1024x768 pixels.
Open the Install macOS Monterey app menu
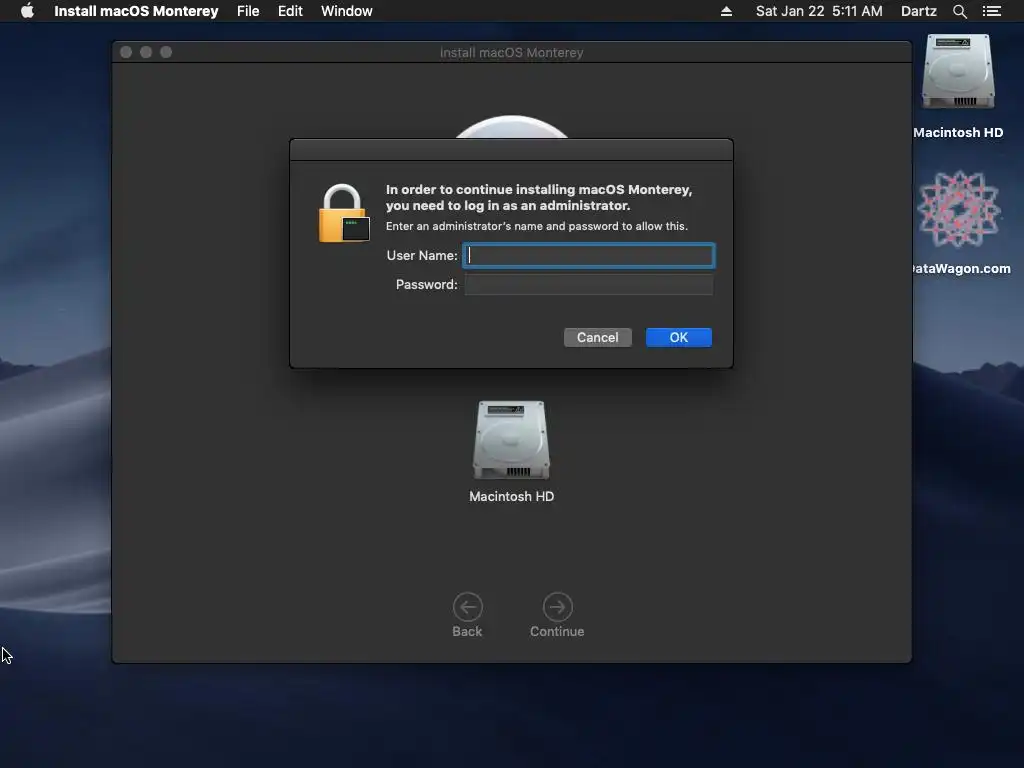tap(136, 11)
